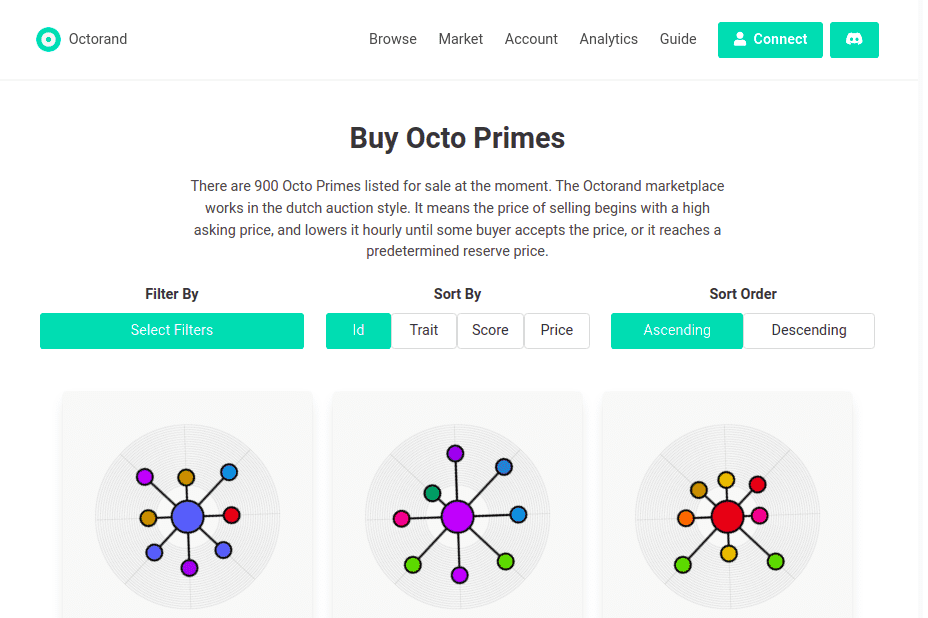Open the Browse menu item
The height and width of the screenshot is (618, 928).
coord(393,39)
